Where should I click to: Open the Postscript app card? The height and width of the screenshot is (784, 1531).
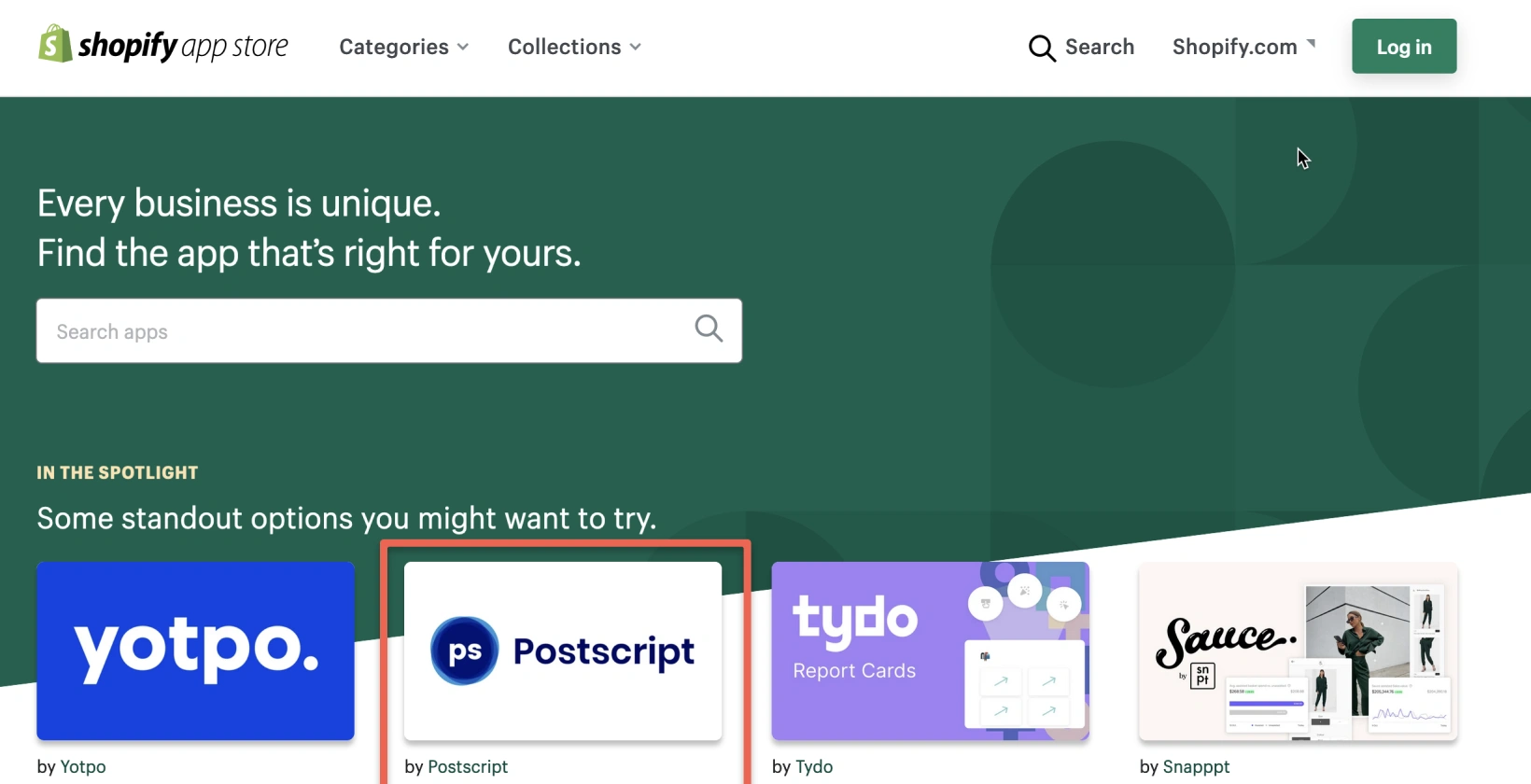click(563, 651)
